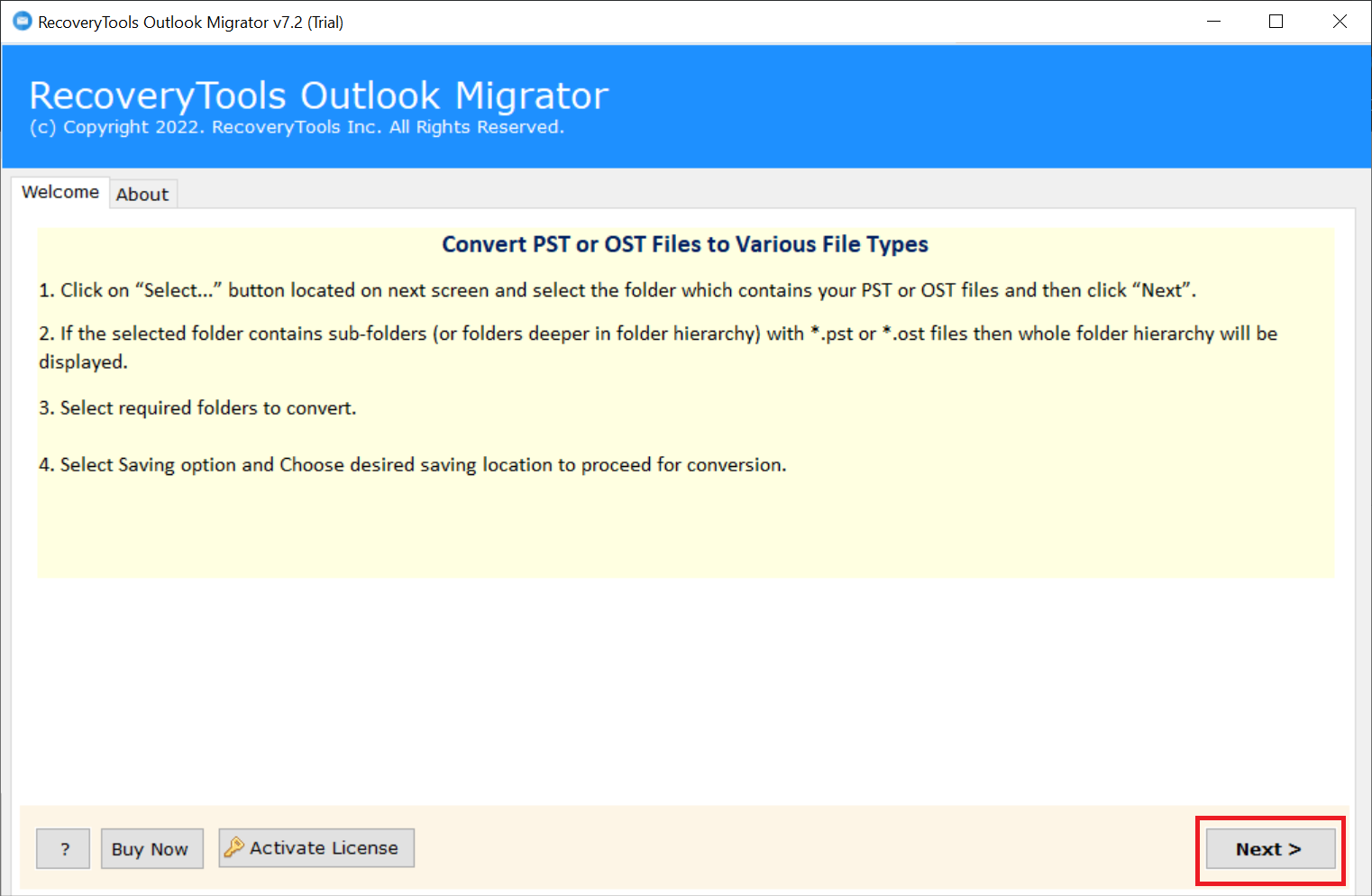Open help with the ? button
Viewport: 1372px width, 896px height.
(63, 849)
